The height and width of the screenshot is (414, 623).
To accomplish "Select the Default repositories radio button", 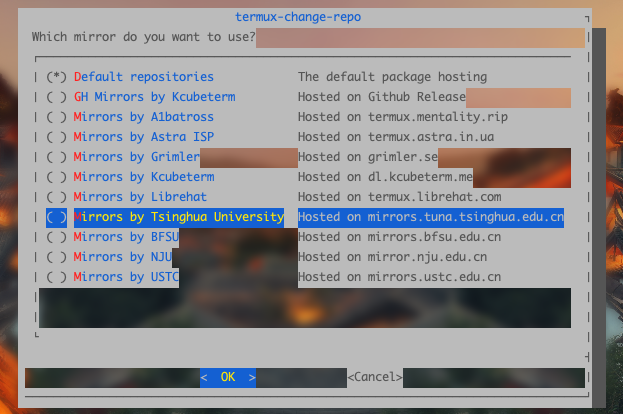I will 57,77.
